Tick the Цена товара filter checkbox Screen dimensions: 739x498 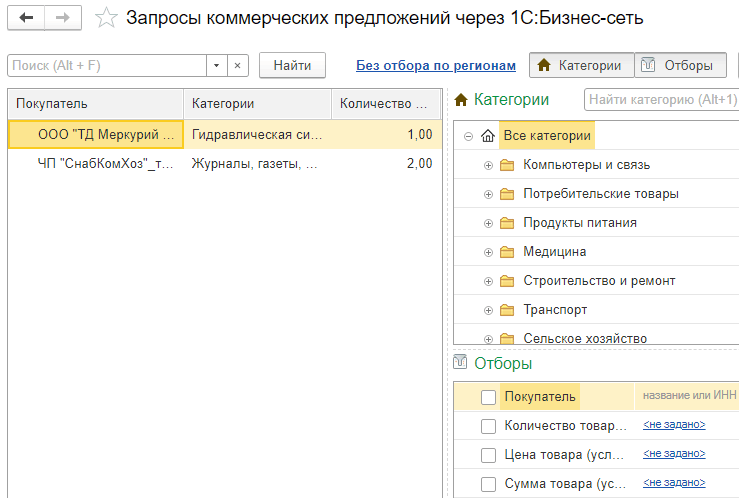tap(488, 455)
